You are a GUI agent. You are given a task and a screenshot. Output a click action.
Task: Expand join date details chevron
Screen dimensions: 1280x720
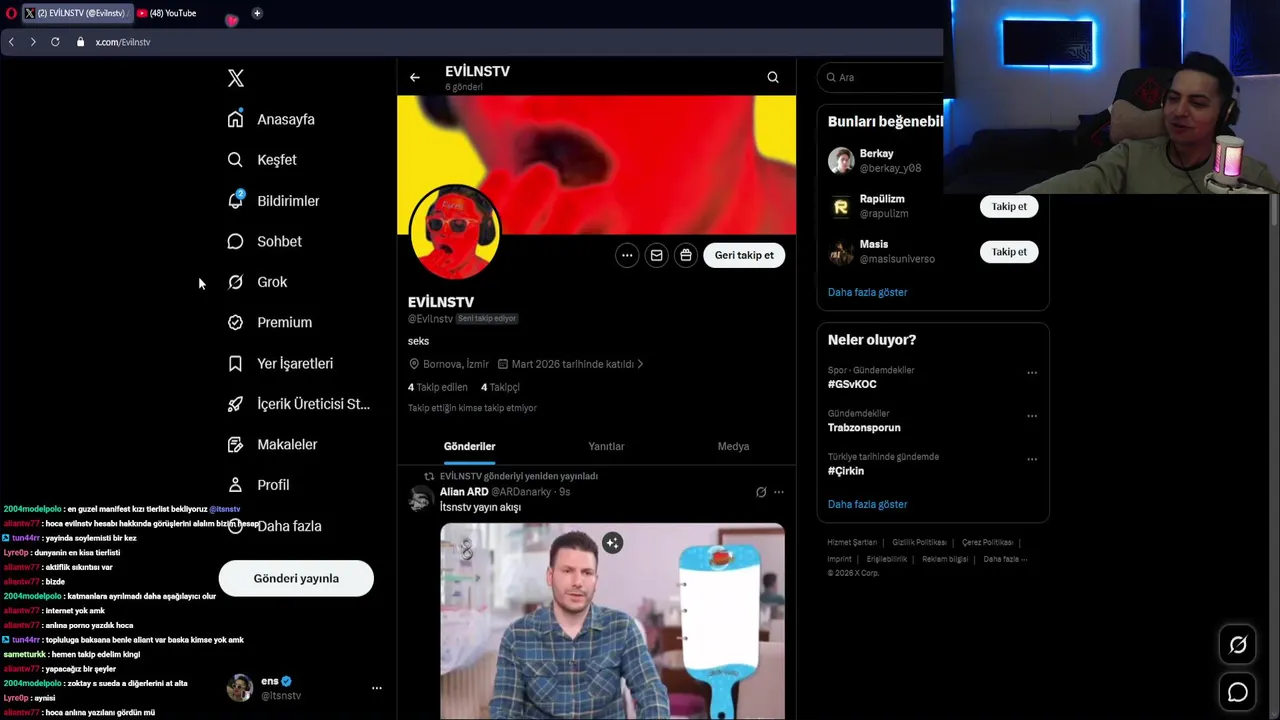640,364
